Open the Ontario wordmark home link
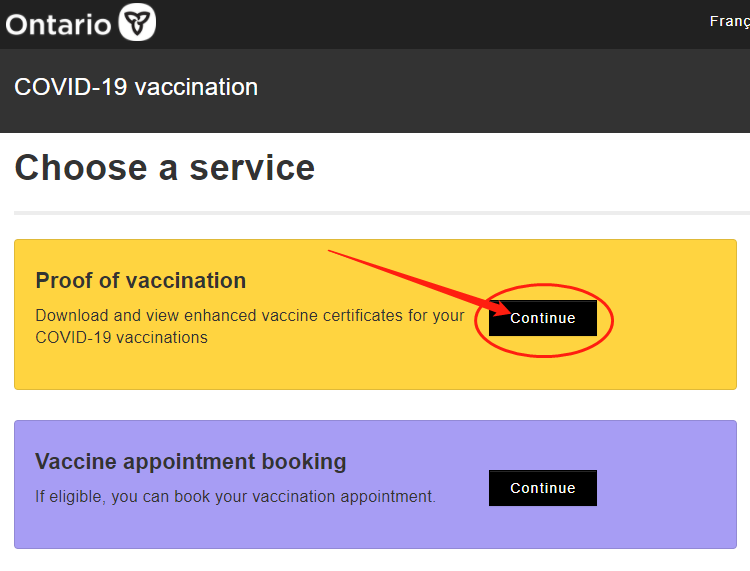This screenshot has width=750, height=571. click(80, 22)
